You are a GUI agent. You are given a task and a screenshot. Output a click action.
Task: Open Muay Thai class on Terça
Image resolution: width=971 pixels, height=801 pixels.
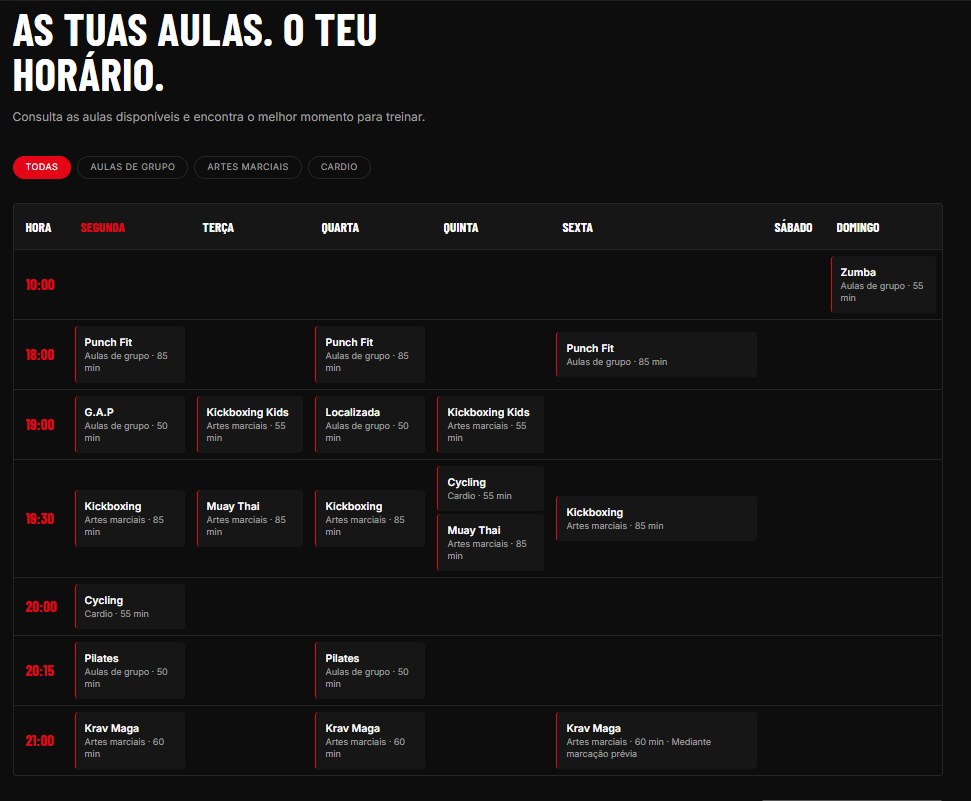250,519
